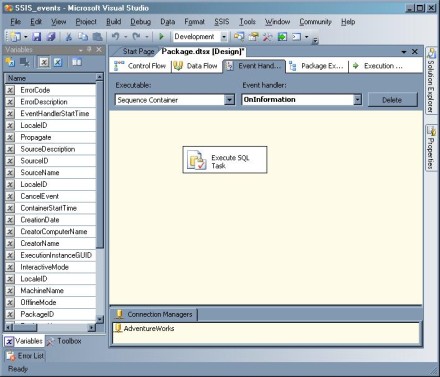The height and width of the screenshot is (377, 440).
Task: Switch to Execution Results tab
Action: pyautogui.click(x=378, y=66)
